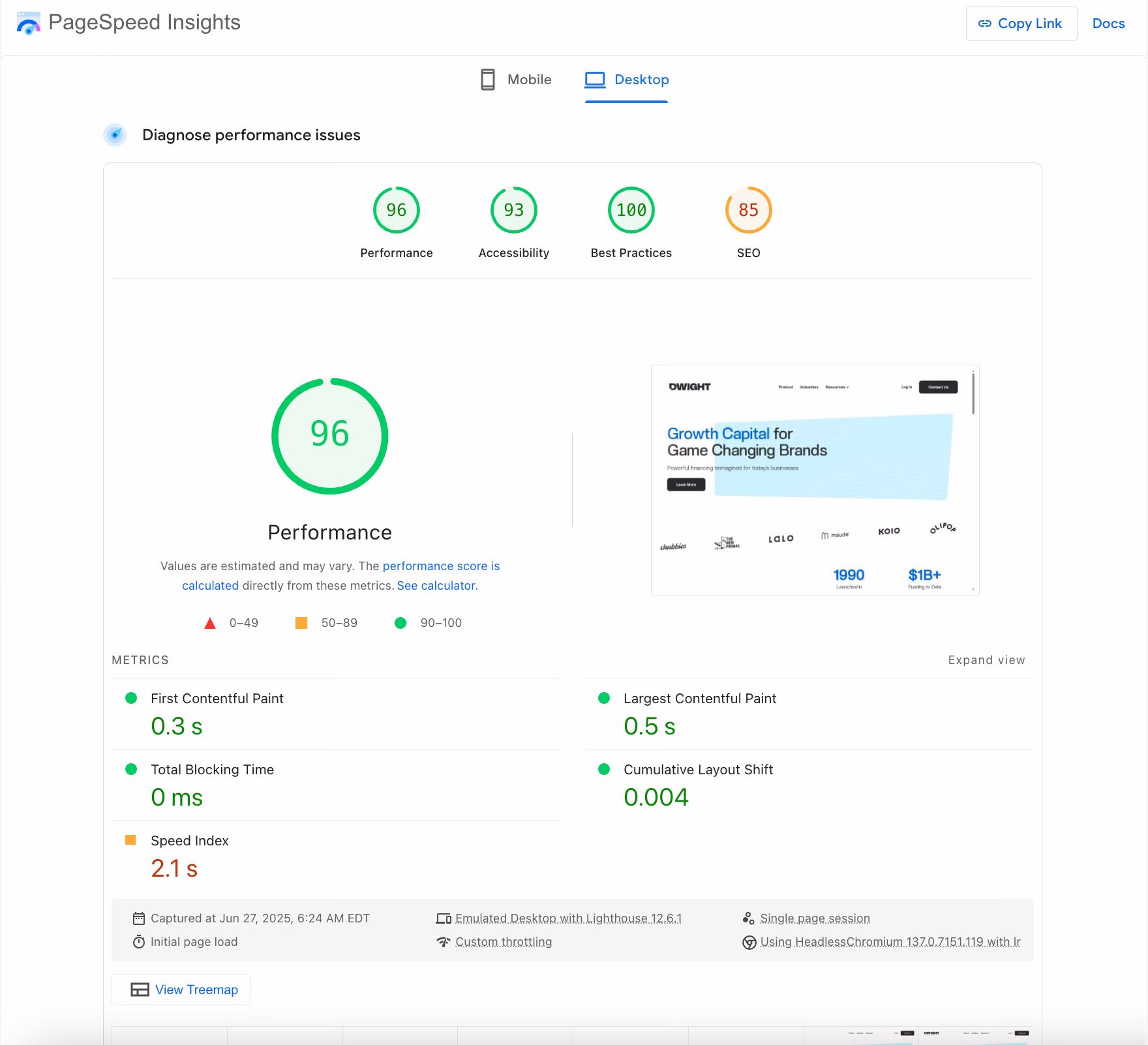Click the 0.5 s LCP value
The height and width of the screenshot is (1045, 1148).
[x=650, y=726]
